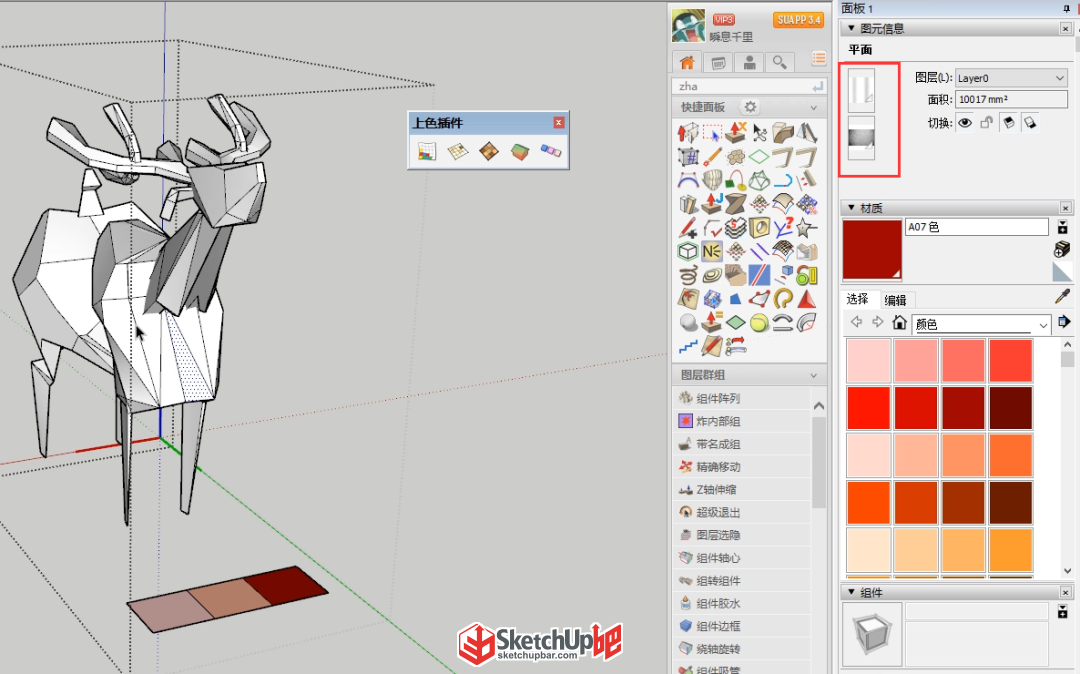The image size is (1080, 674).
Task: Click the colored grid icon in 上色插件
Action: click(426, 151)
